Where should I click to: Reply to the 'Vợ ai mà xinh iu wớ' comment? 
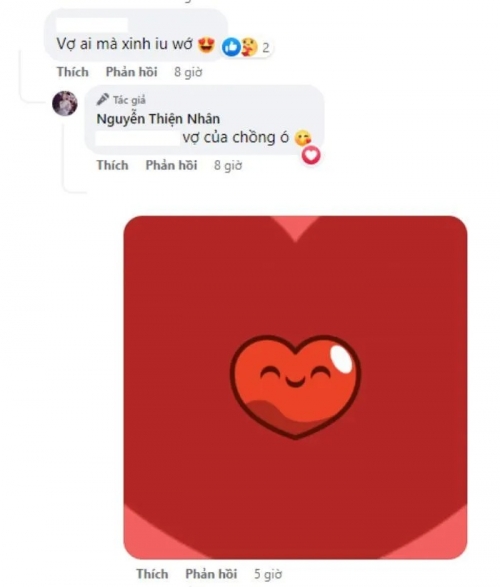click(131, 72)
